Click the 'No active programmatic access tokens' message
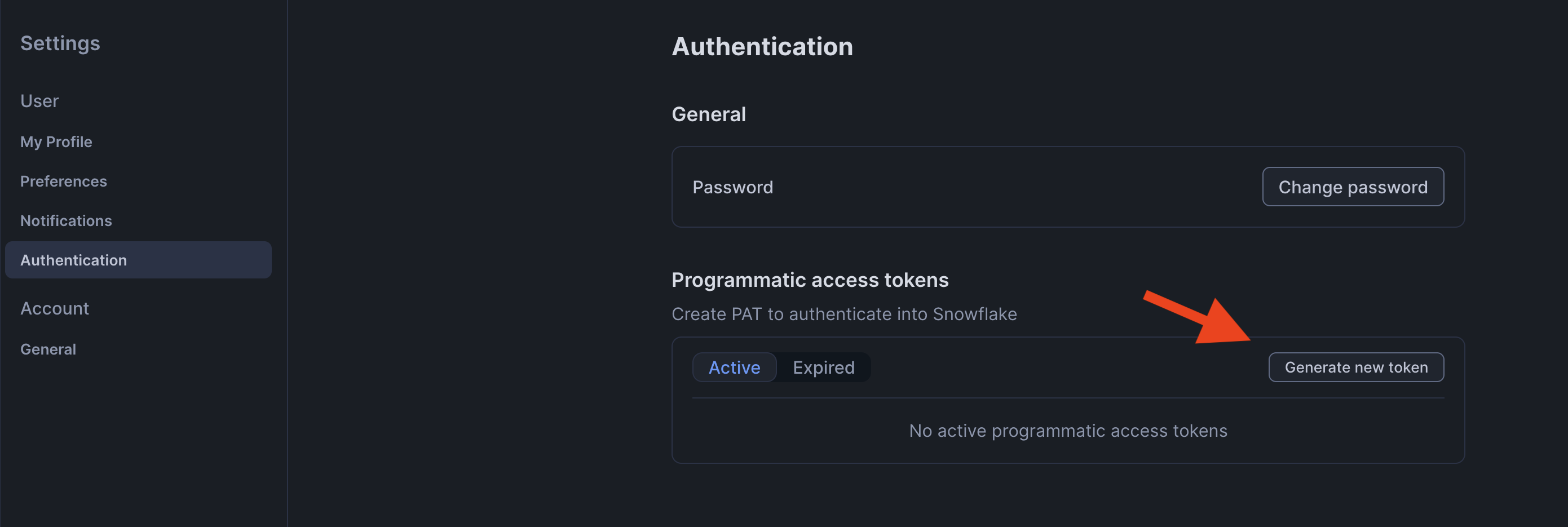This screenshot has height=527, width=1568. click(x=1068, y=431)
